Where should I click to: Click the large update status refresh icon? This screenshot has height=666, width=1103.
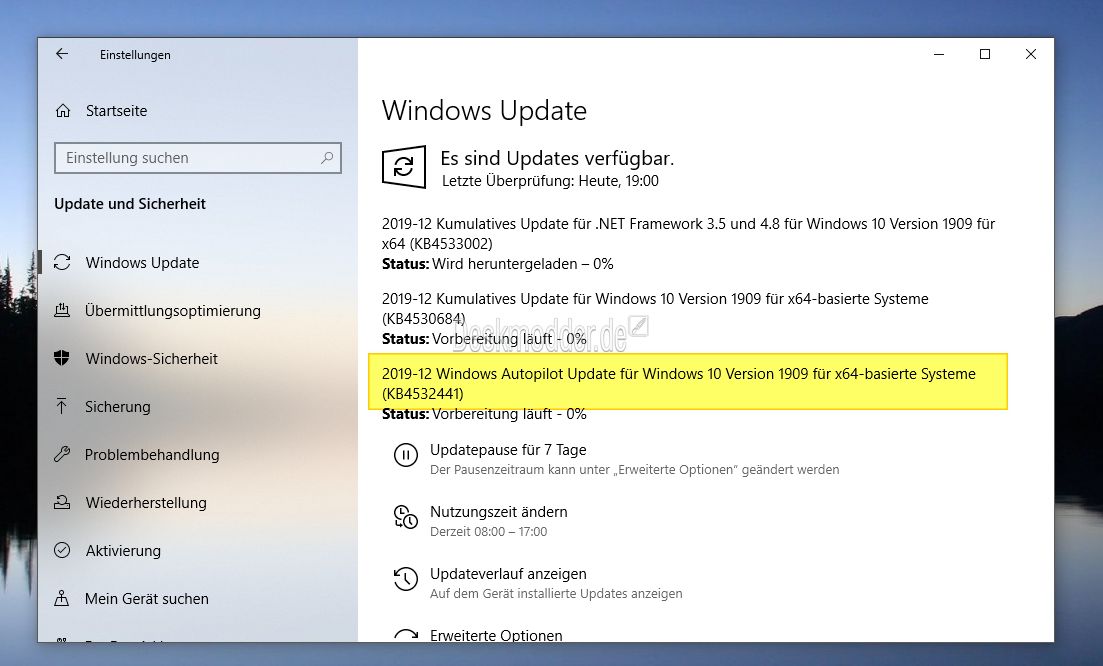tap(404, 167)
